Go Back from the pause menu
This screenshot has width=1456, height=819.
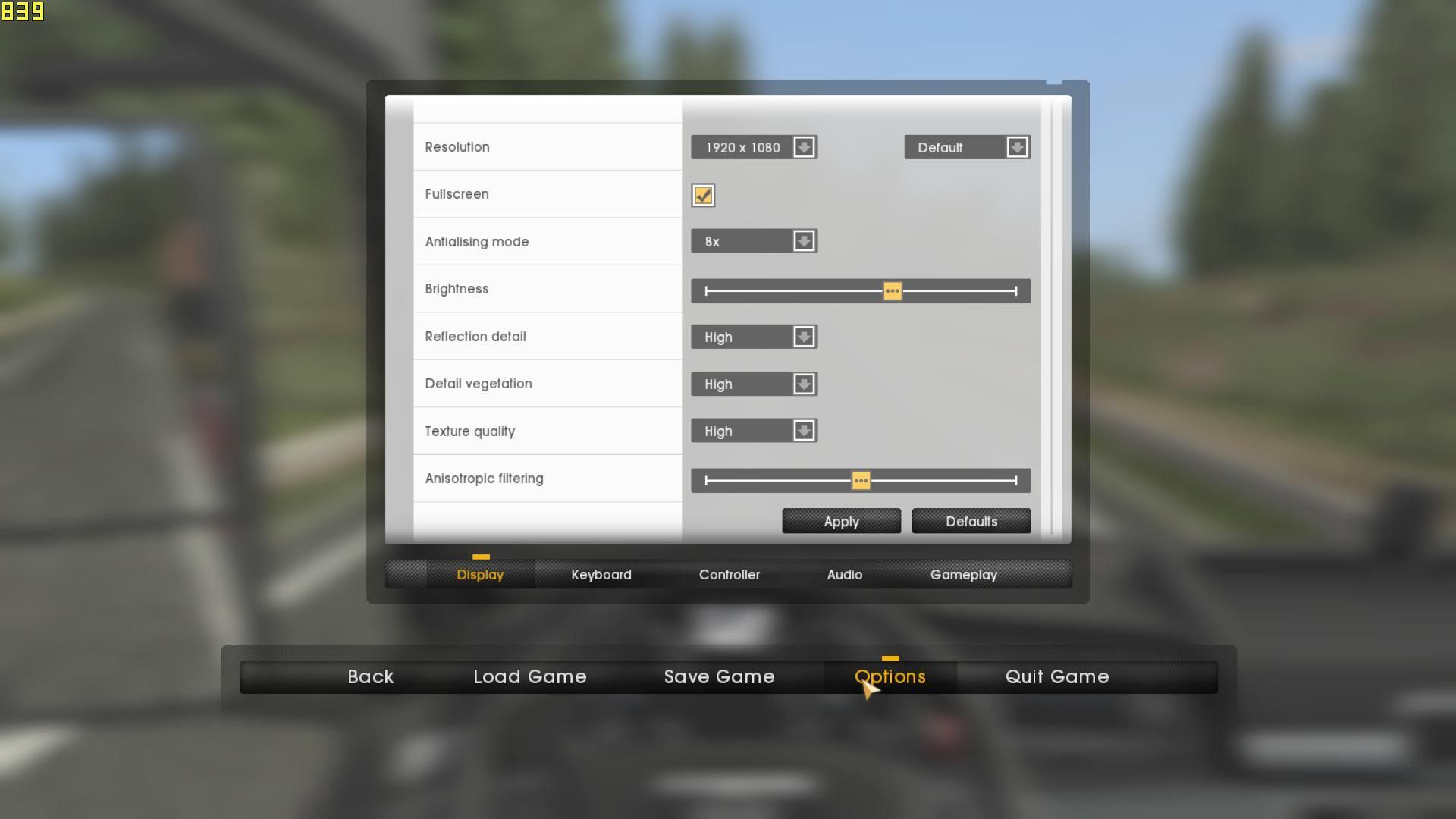[x=371, y=676]
